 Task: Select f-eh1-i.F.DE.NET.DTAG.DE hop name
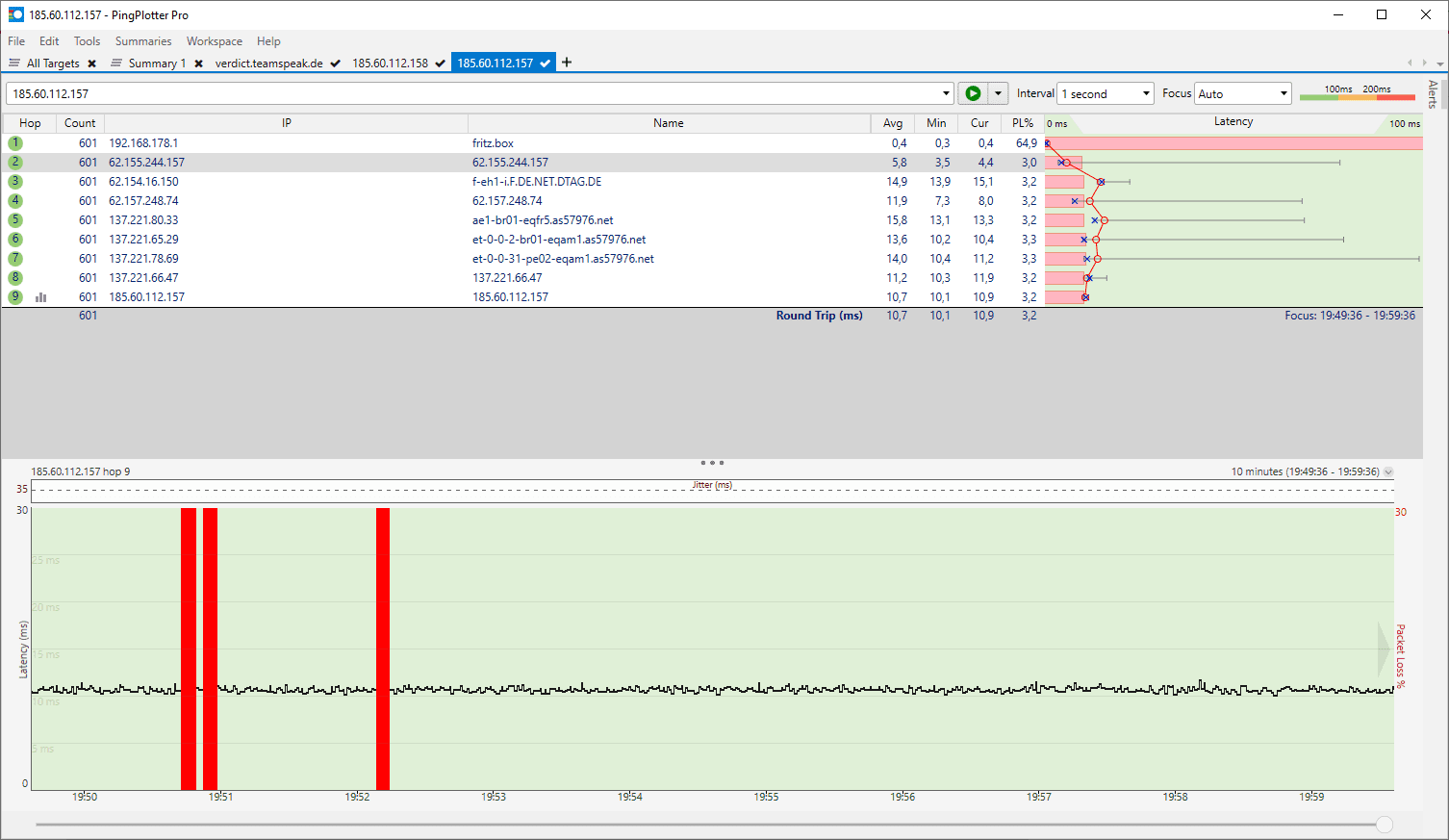[537, 182]
